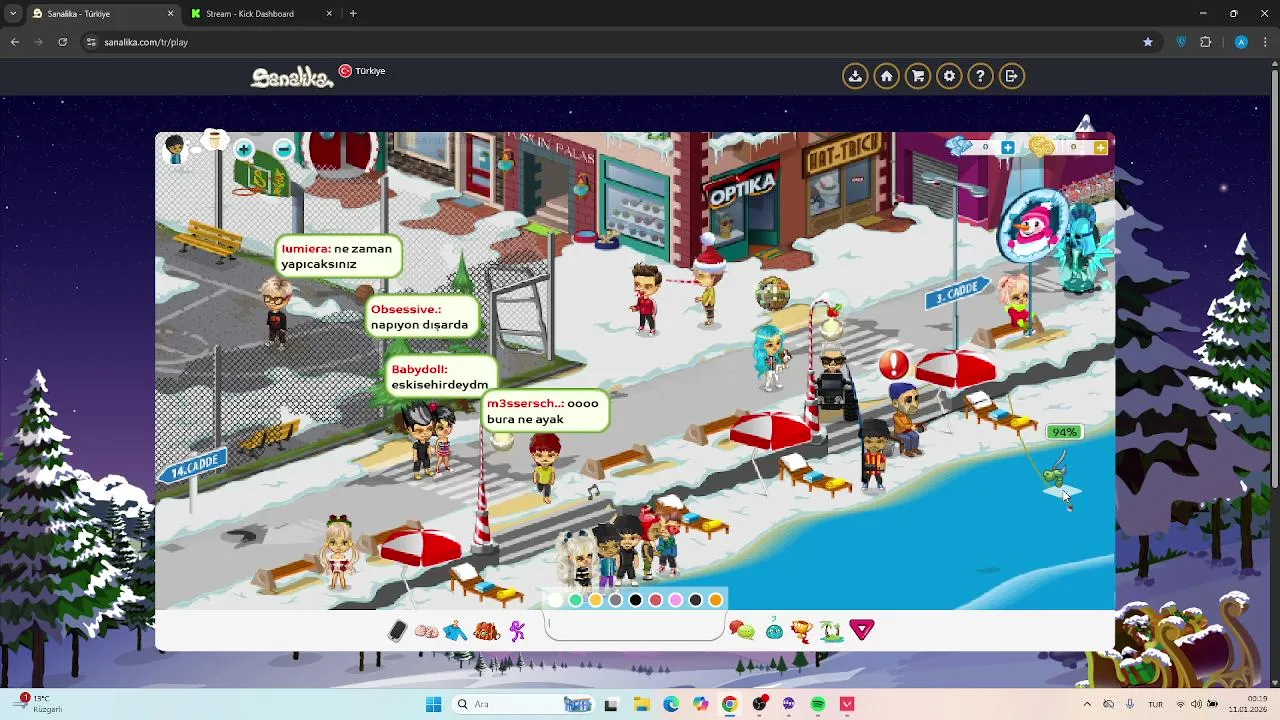Open the chat bubbles icon
Viewport: 1280px width, 720px height.
click(742, 630)
